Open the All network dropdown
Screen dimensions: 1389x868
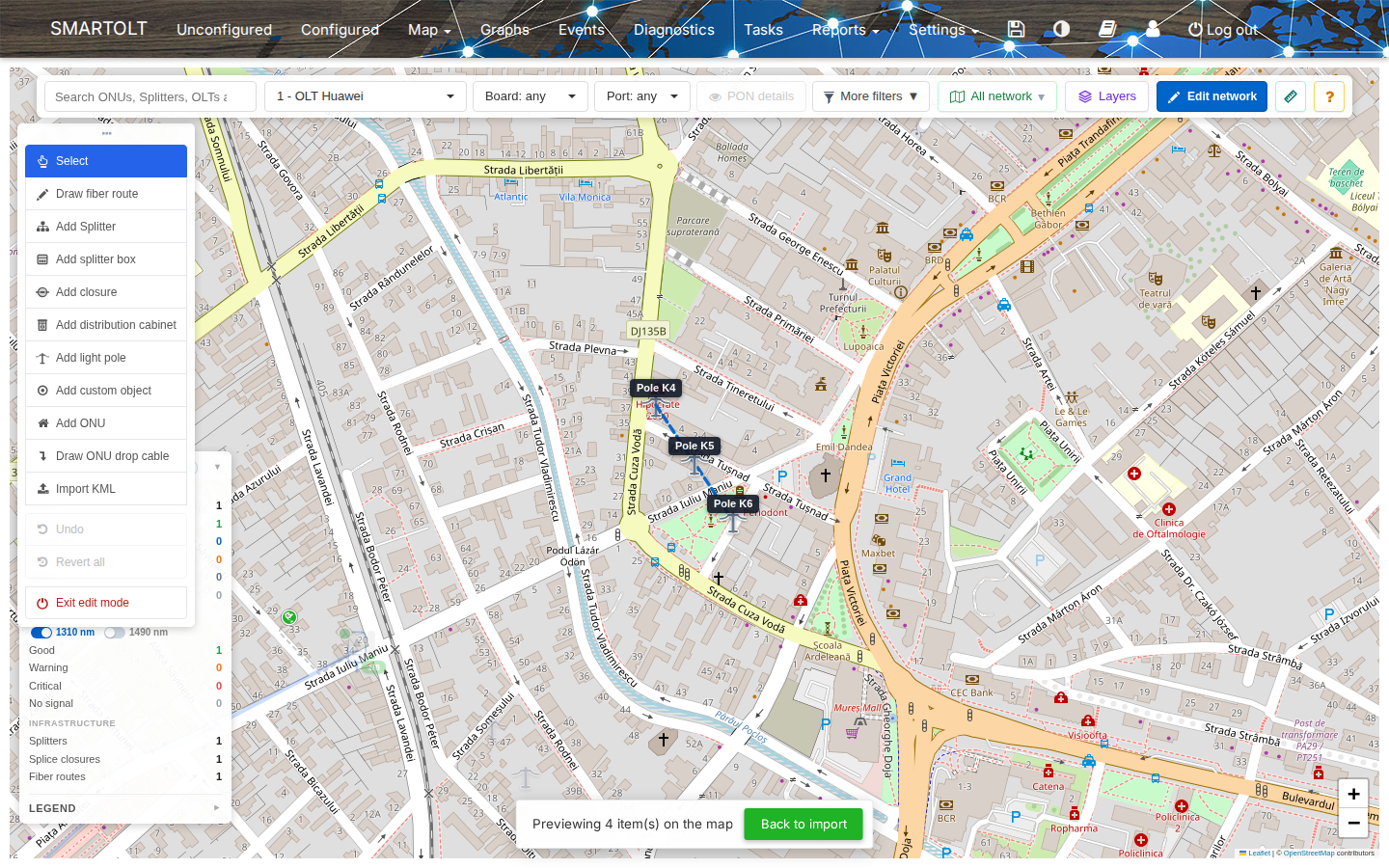[x=997, y=96]
